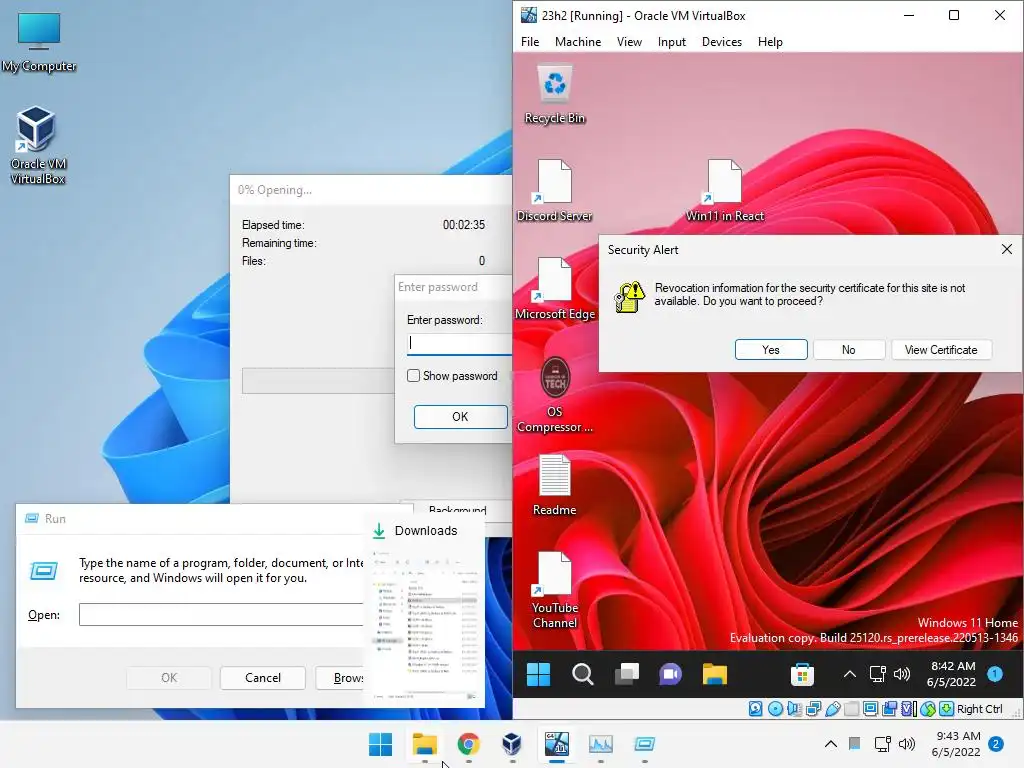Click the VirtualBox USB devices indicator
This screenshot has height=768, width=1024.
[833, 709]
